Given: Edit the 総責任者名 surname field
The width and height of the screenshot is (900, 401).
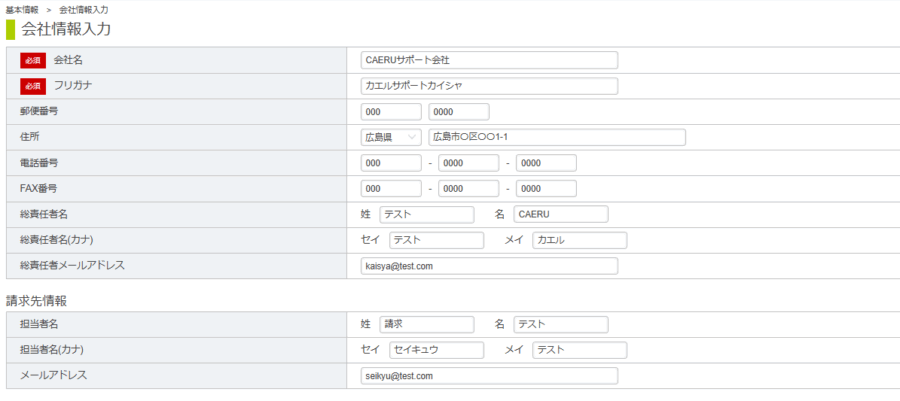Looking at the screenshot, I should pos(427,214).
